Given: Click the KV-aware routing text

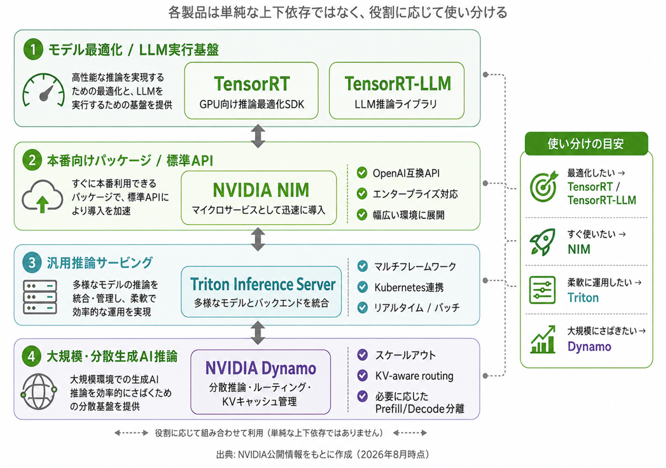Looking at the screenshot, I should (414, 376).
